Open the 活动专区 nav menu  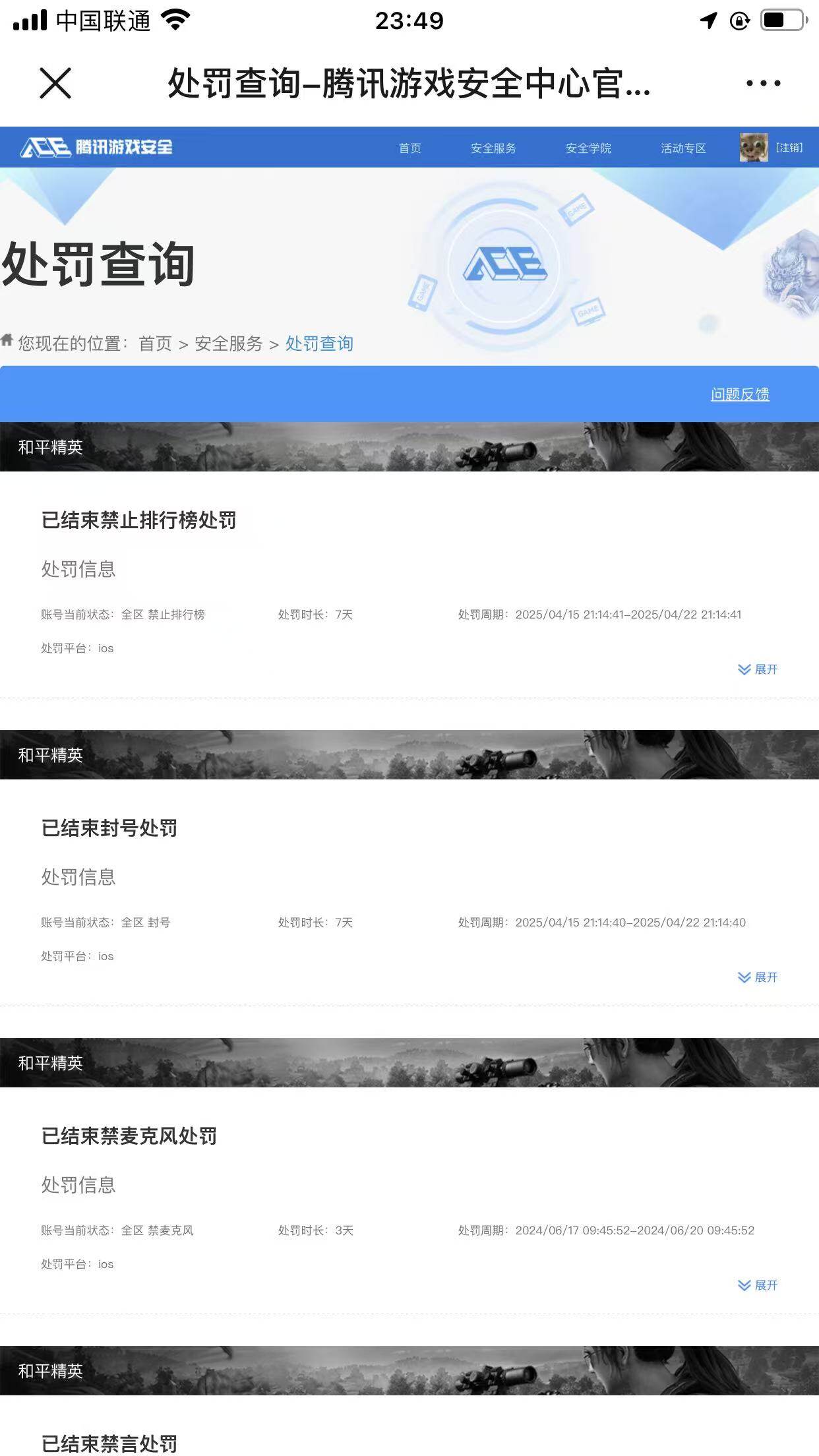(683, 148)
